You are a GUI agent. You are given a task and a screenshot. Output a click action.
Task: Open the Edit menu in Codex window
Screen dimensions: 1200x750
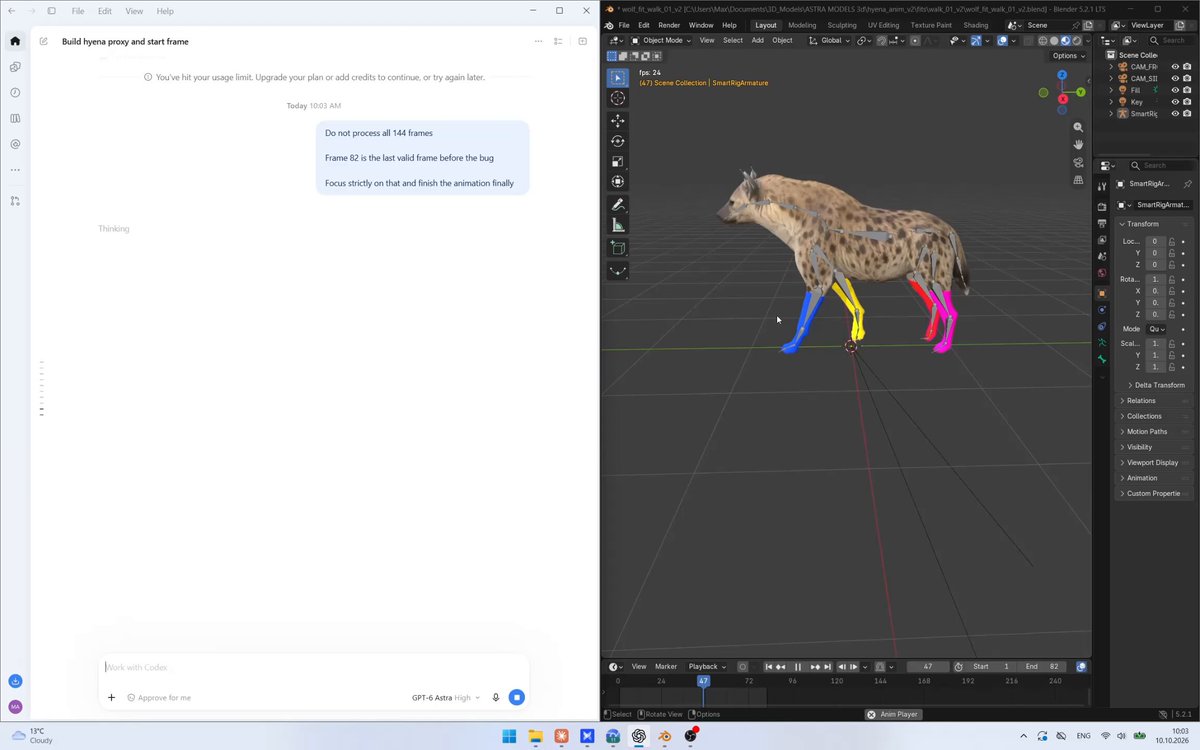click(x=105, y=11)
